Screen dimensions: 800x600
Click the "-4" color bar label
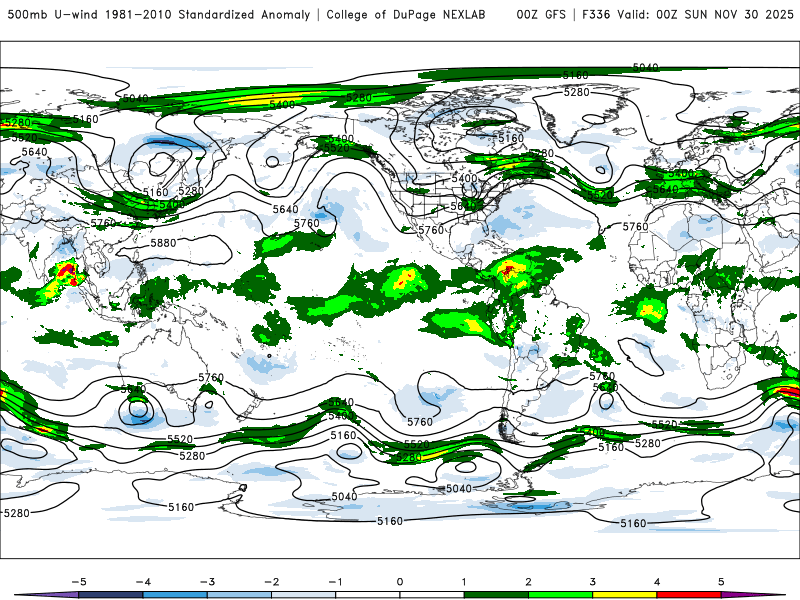coord(143,582)
